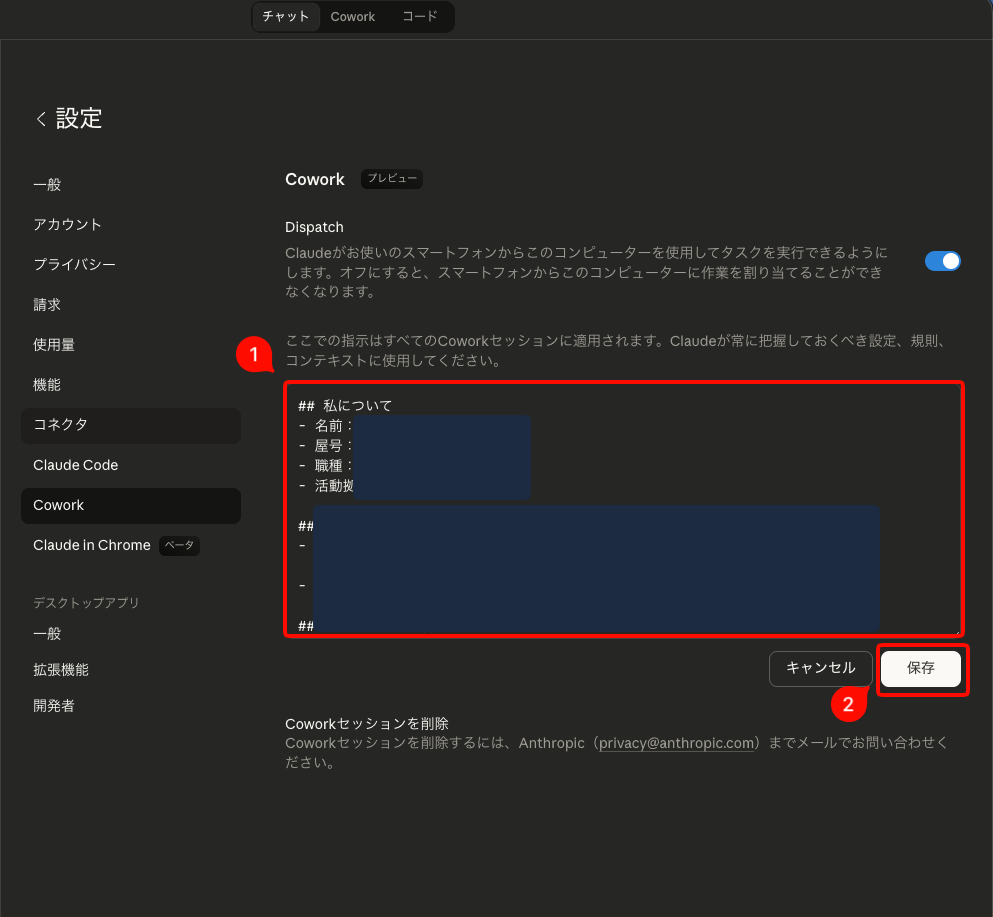993x917 pixels.
Task: Disable the Dispatch toggle
Action: (941, 260)
